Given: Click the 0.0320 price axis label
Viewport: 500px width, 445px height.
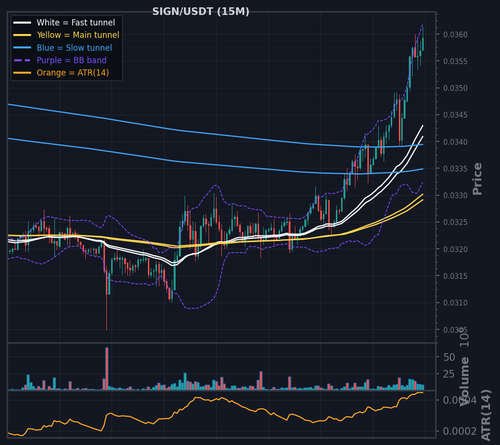Looking at the screenshot, I should tap(455, 249).
